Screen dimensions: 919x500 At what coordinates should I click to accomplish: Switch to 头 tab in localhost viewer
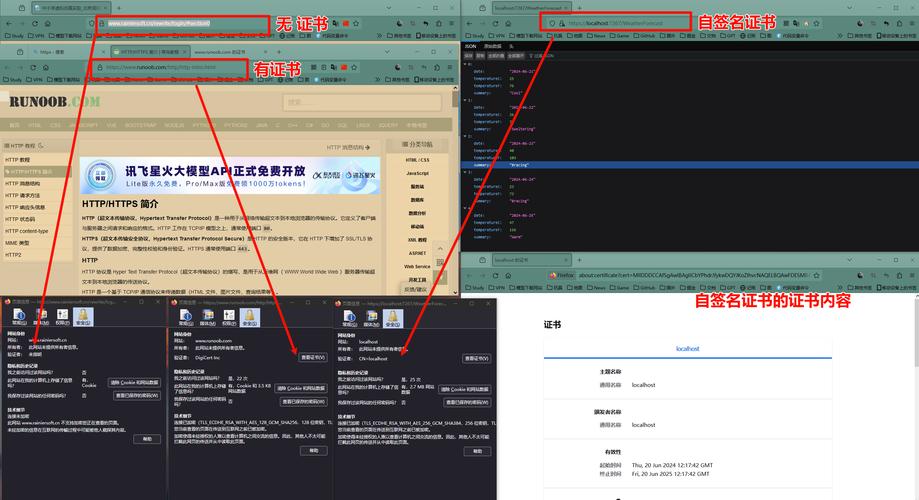point(511,46)
